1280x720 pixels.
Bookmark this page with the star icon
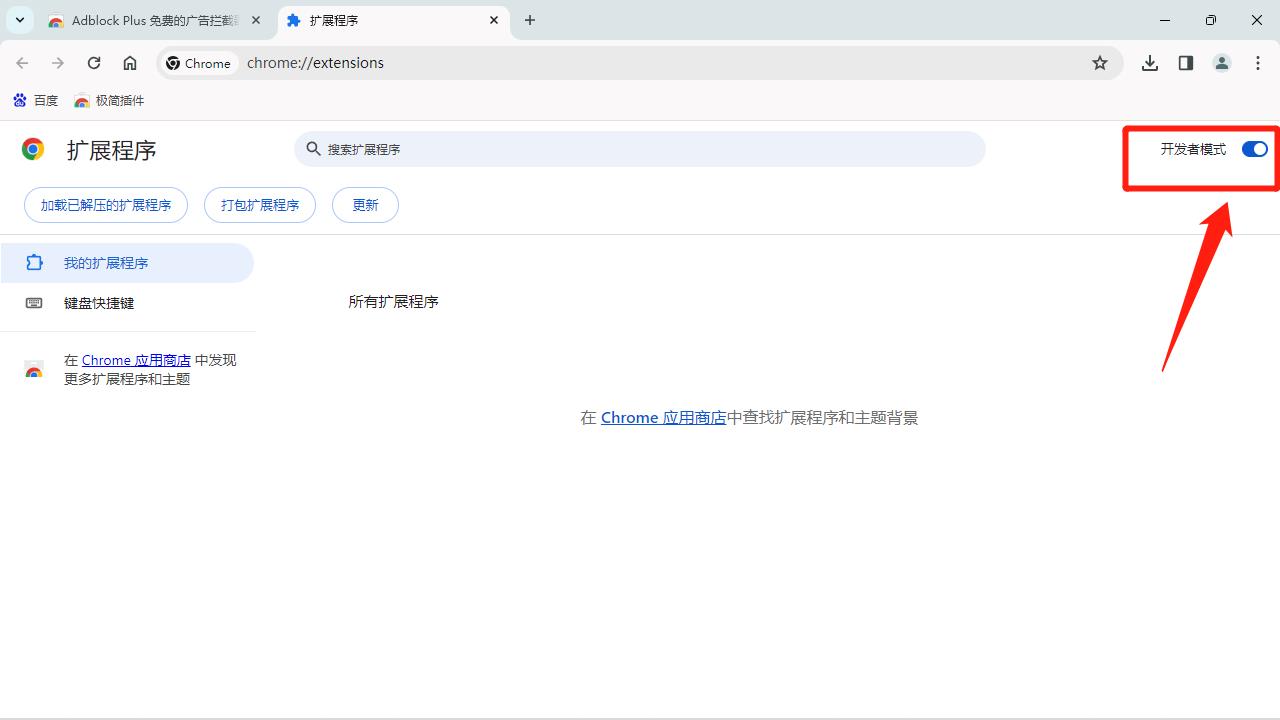tap(1100, 62)
